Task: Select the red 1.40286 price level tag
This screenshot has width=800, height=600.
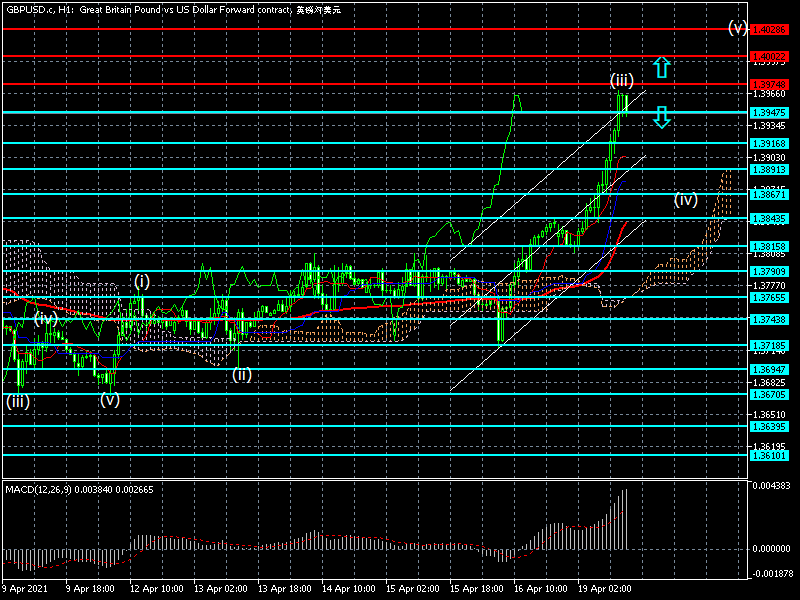Action: point(769,30)
